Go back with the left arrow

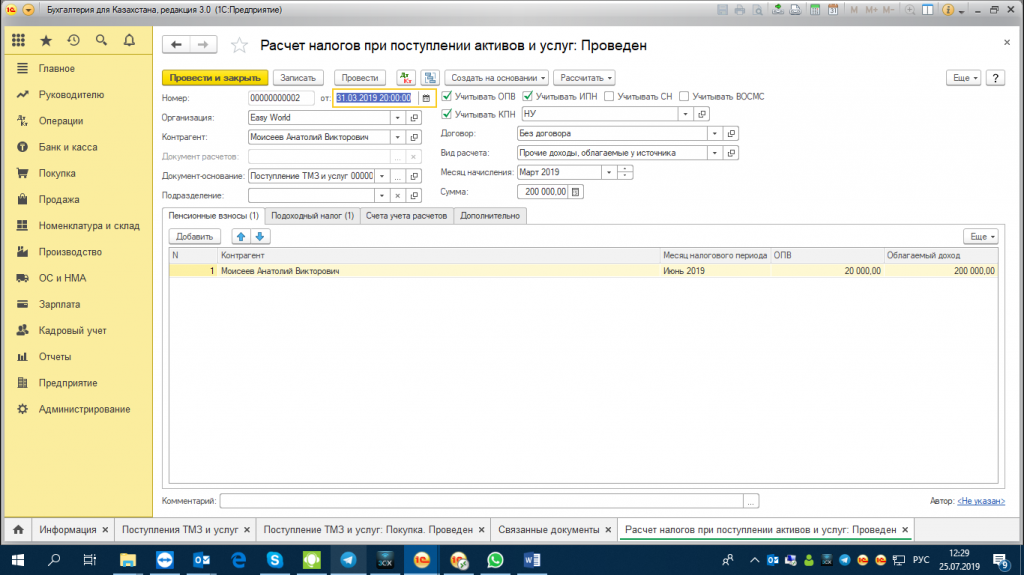[176, 44]
